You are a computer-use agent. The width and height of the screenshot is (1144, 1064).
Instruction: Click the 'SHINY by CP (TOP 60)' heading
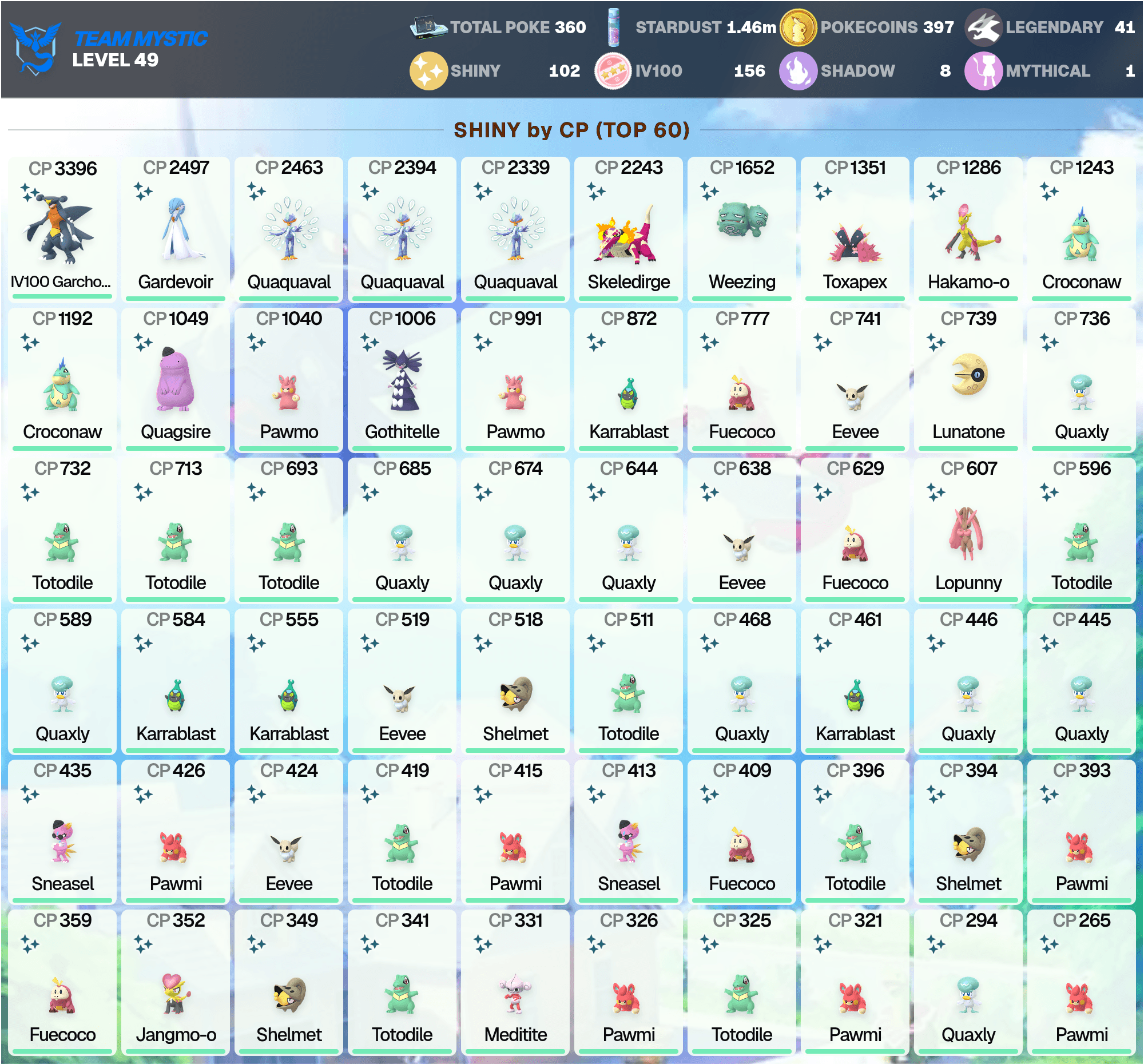571,130
